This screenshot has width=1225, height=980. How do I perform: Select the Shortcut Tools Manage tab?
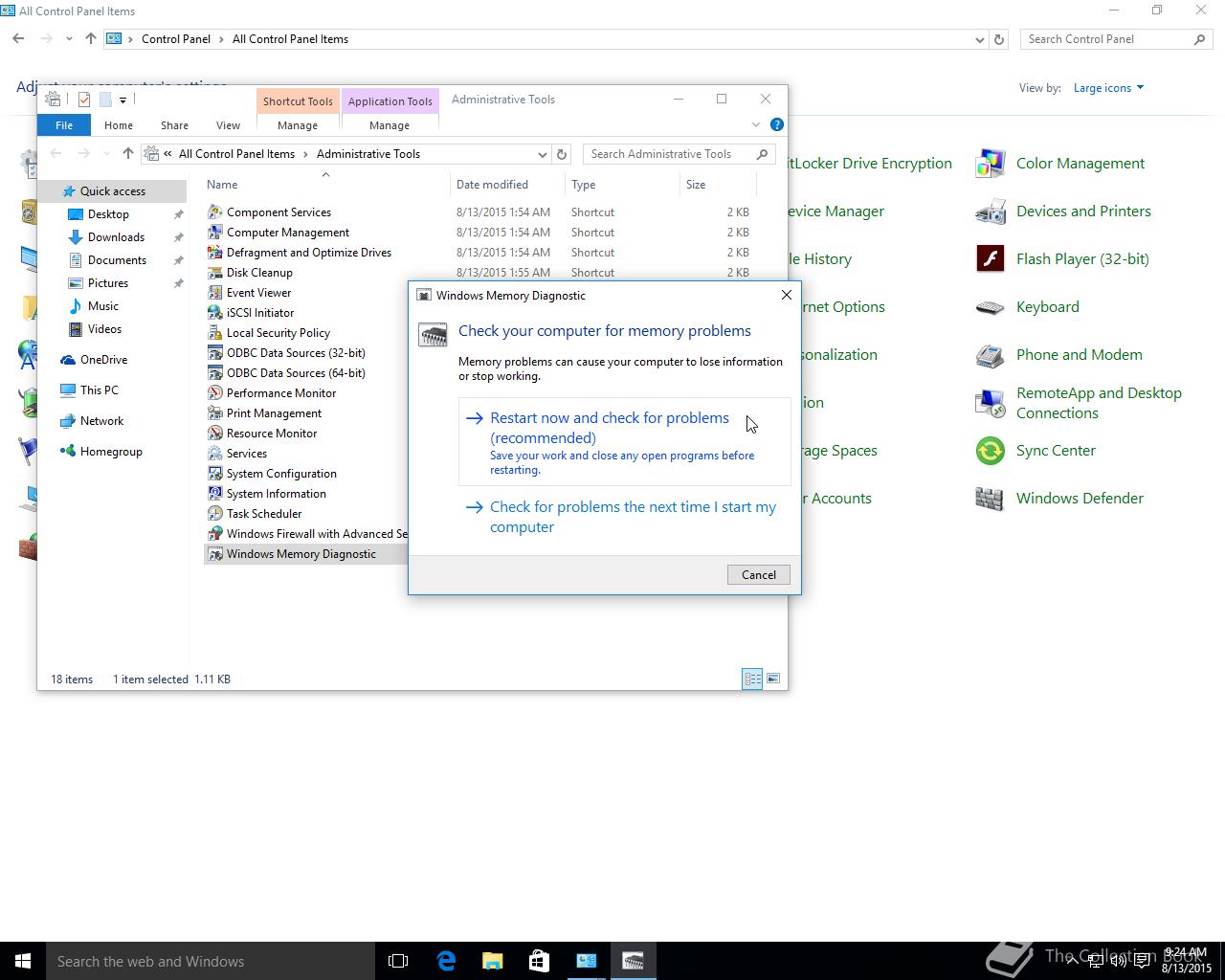pyautogui.click(x=298, y=125)
